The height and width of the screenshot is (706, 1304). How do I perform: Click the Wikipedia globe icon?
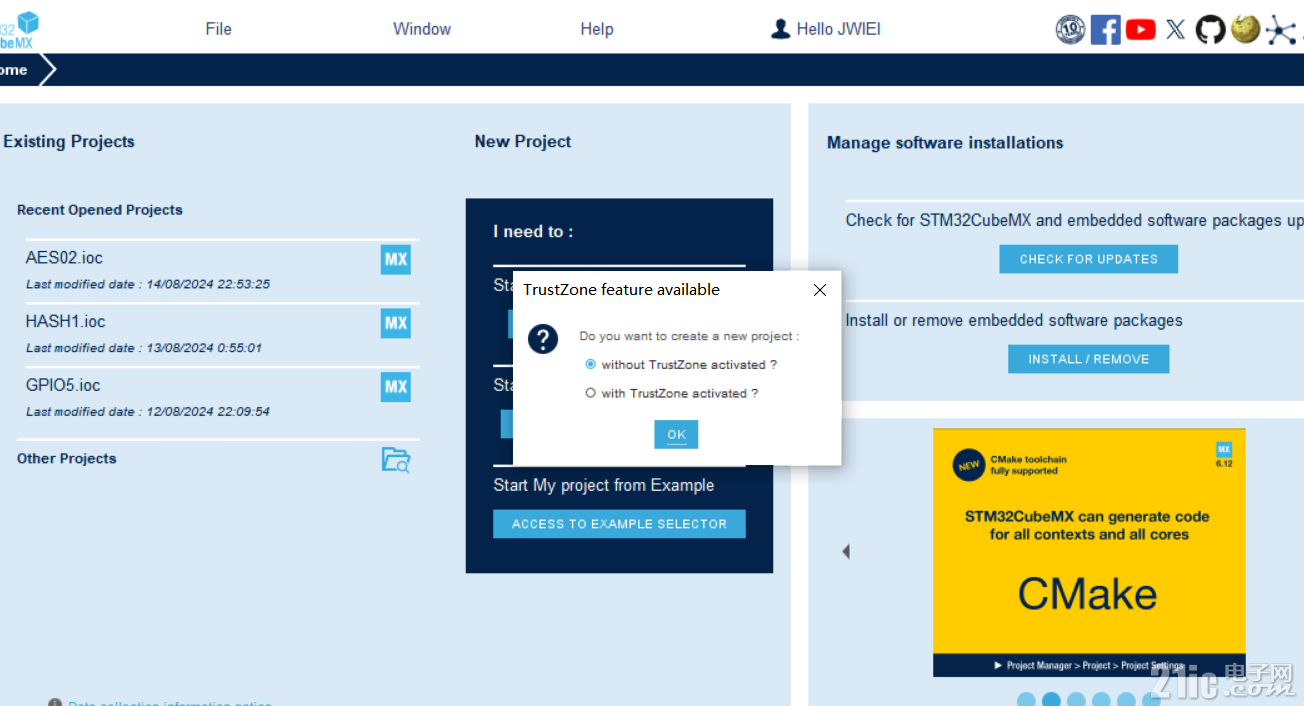1245,29
